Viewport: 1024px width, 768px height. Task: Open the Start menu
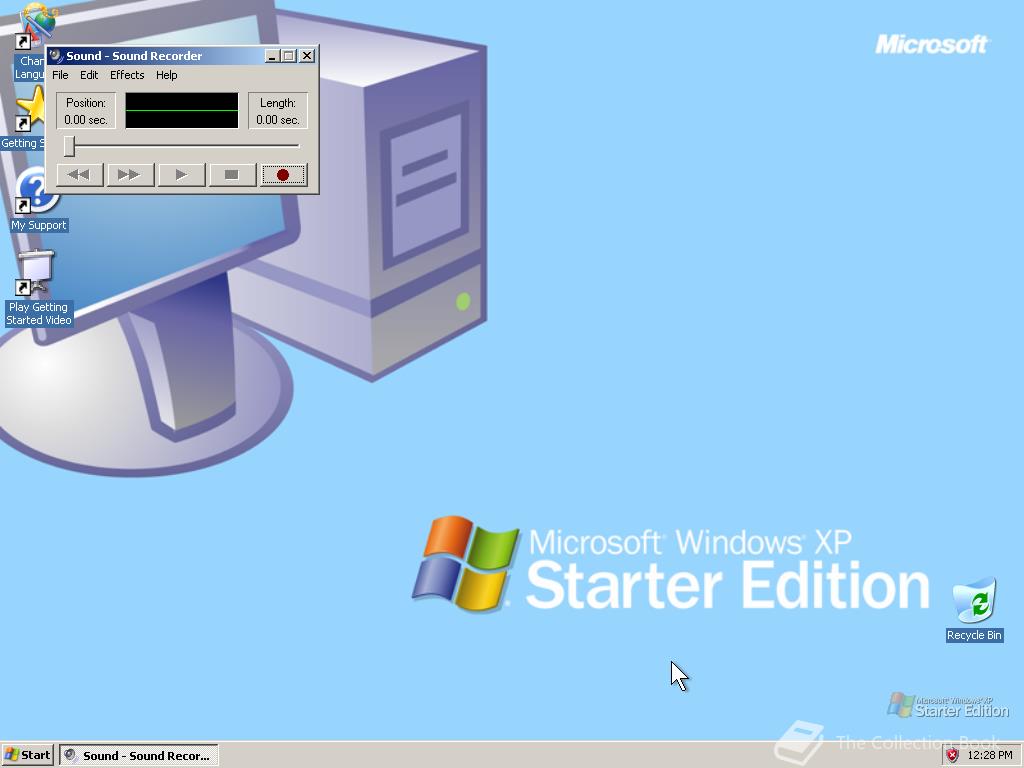(x=27, y=755)
